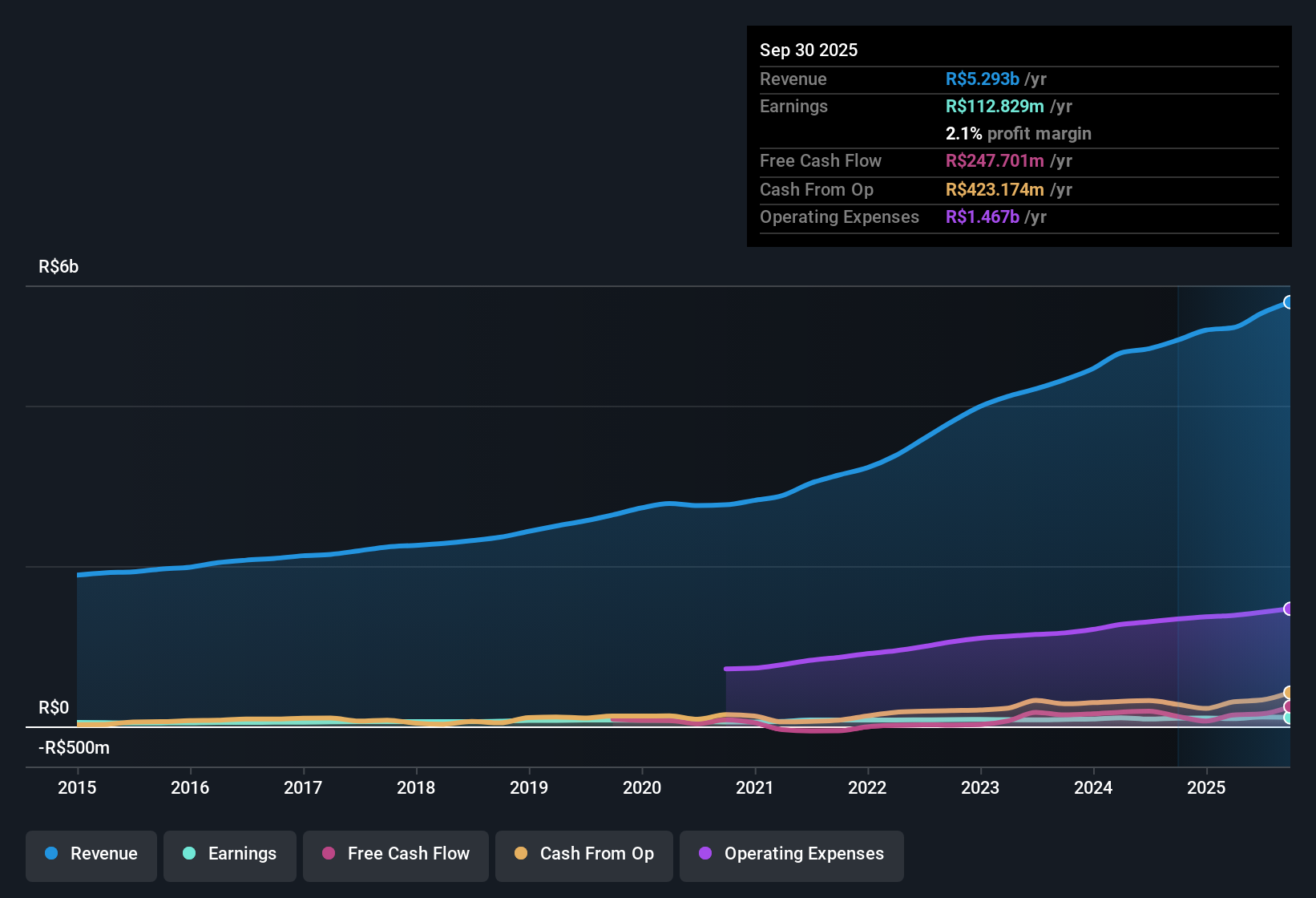Viewport: 1316px width, 898px height.
Task: Toggle the Revenue series visibility in the legend
Action: coord(91,854)
